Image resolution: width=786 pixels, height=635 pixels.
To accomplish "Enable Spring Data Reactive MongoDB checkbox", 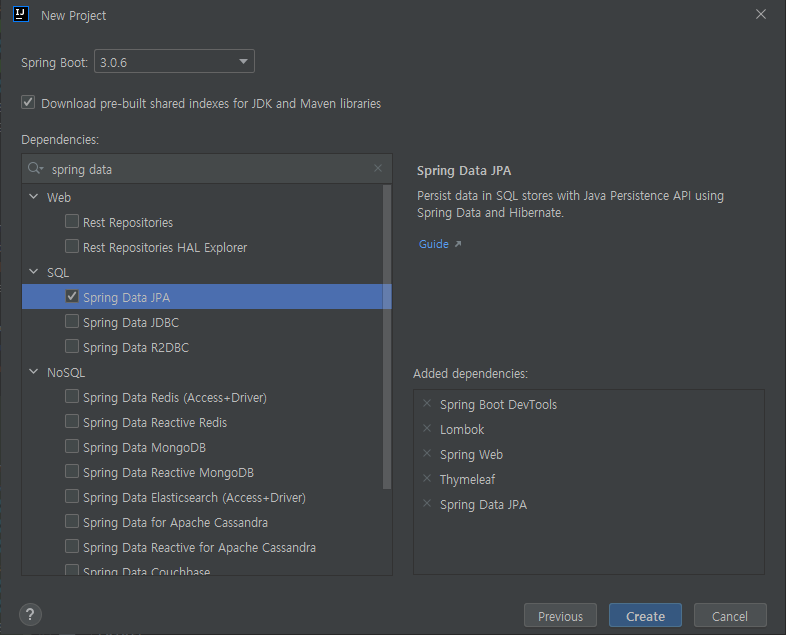I will pos(72,471).
